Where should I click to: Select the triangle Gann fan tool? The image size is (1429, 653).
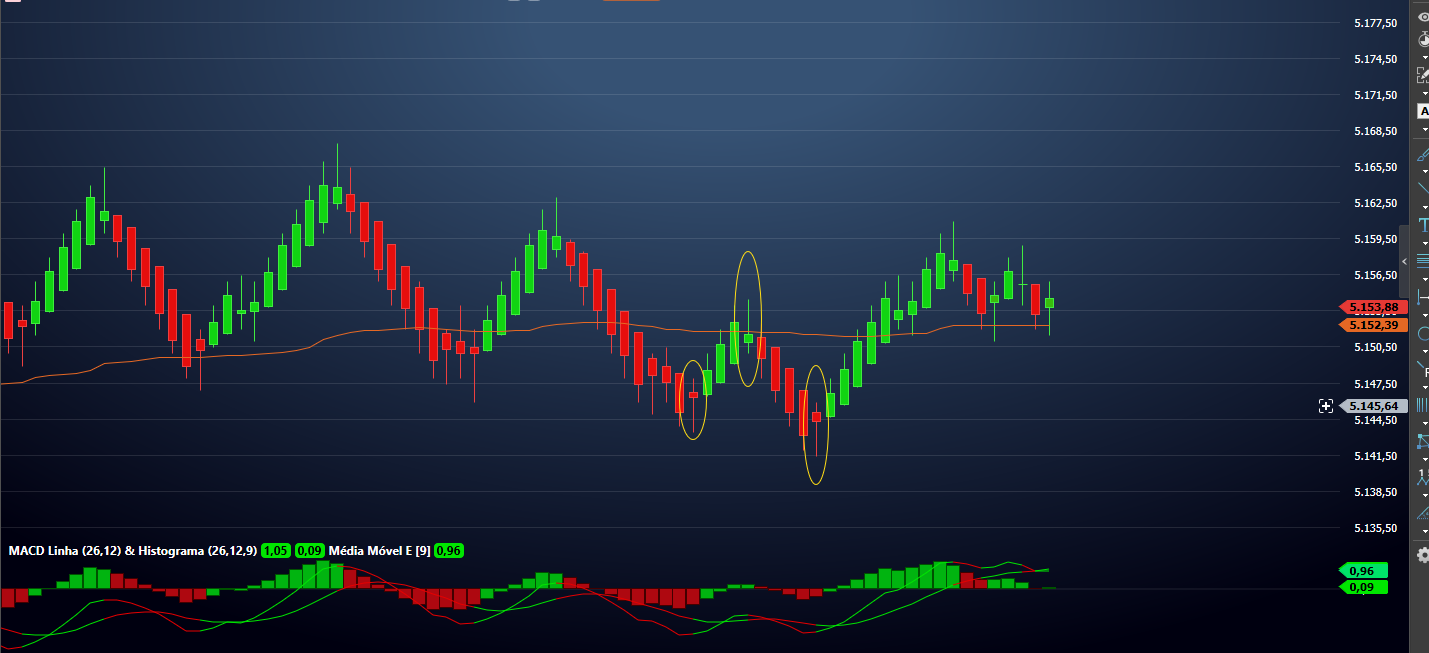tap(1422, 514)
